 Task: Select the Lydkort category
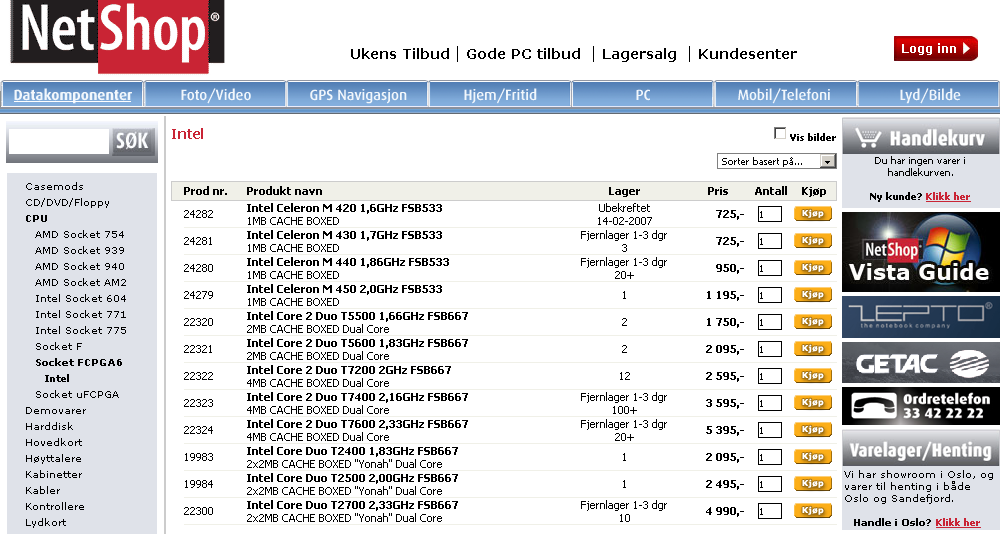point(46,522)
